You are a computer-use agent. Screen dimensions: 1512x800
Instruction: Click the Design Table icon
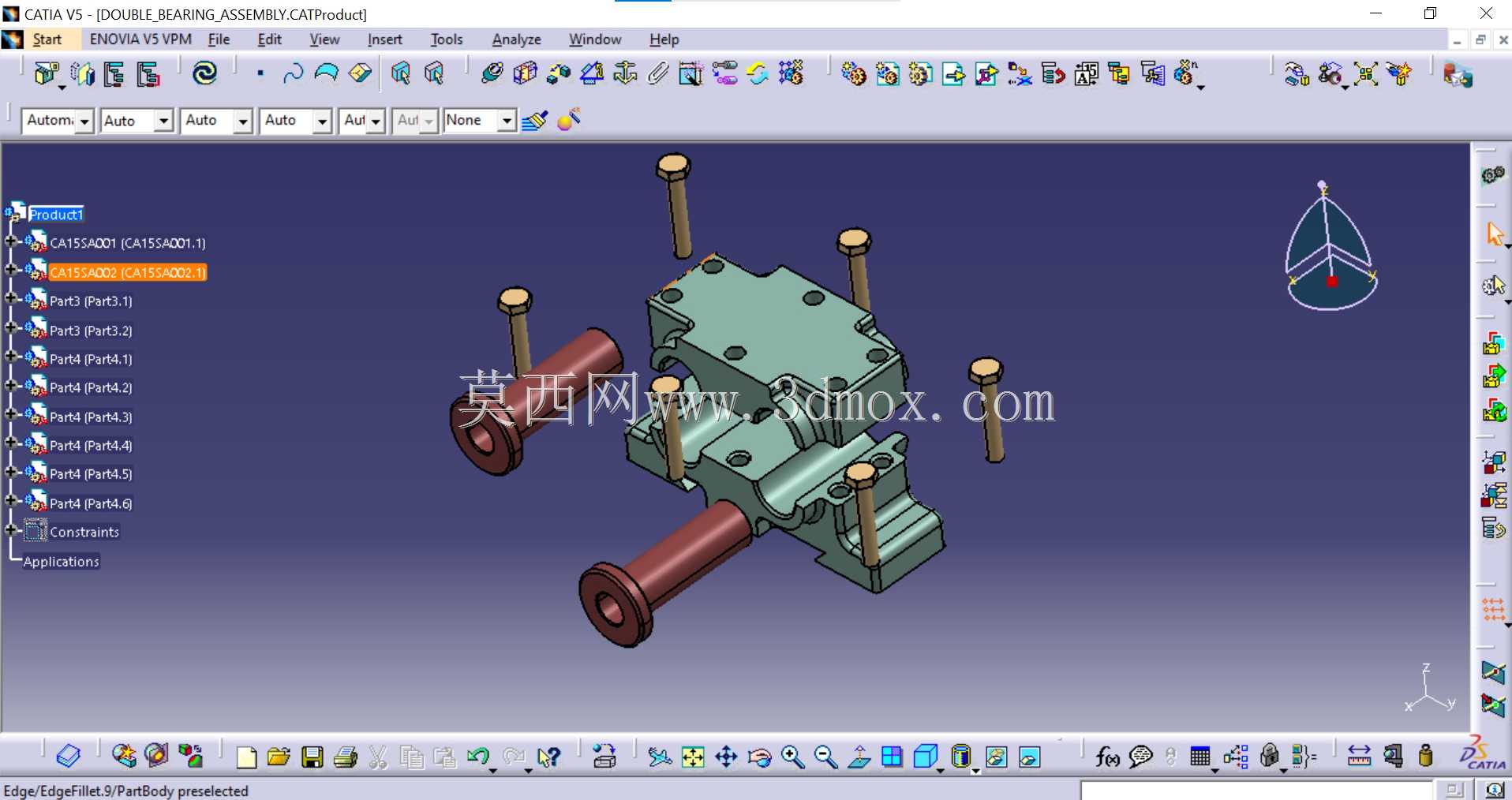pos(1199,757)
